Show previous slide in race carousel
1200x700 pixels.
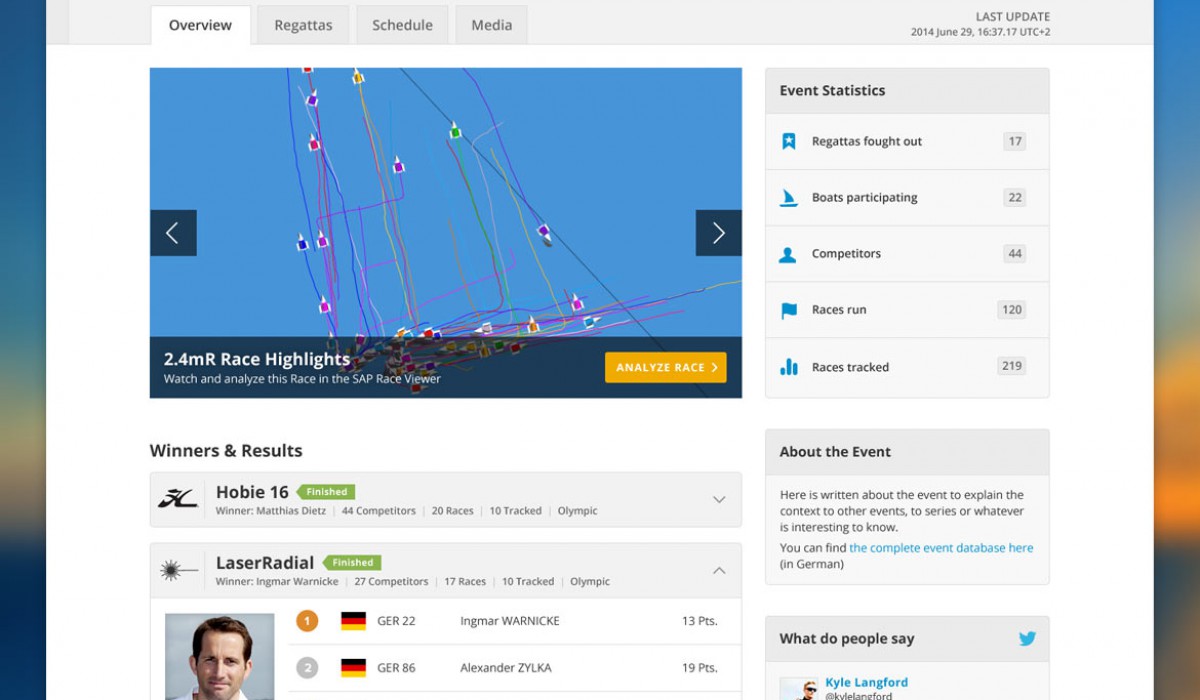pos(173,233)
